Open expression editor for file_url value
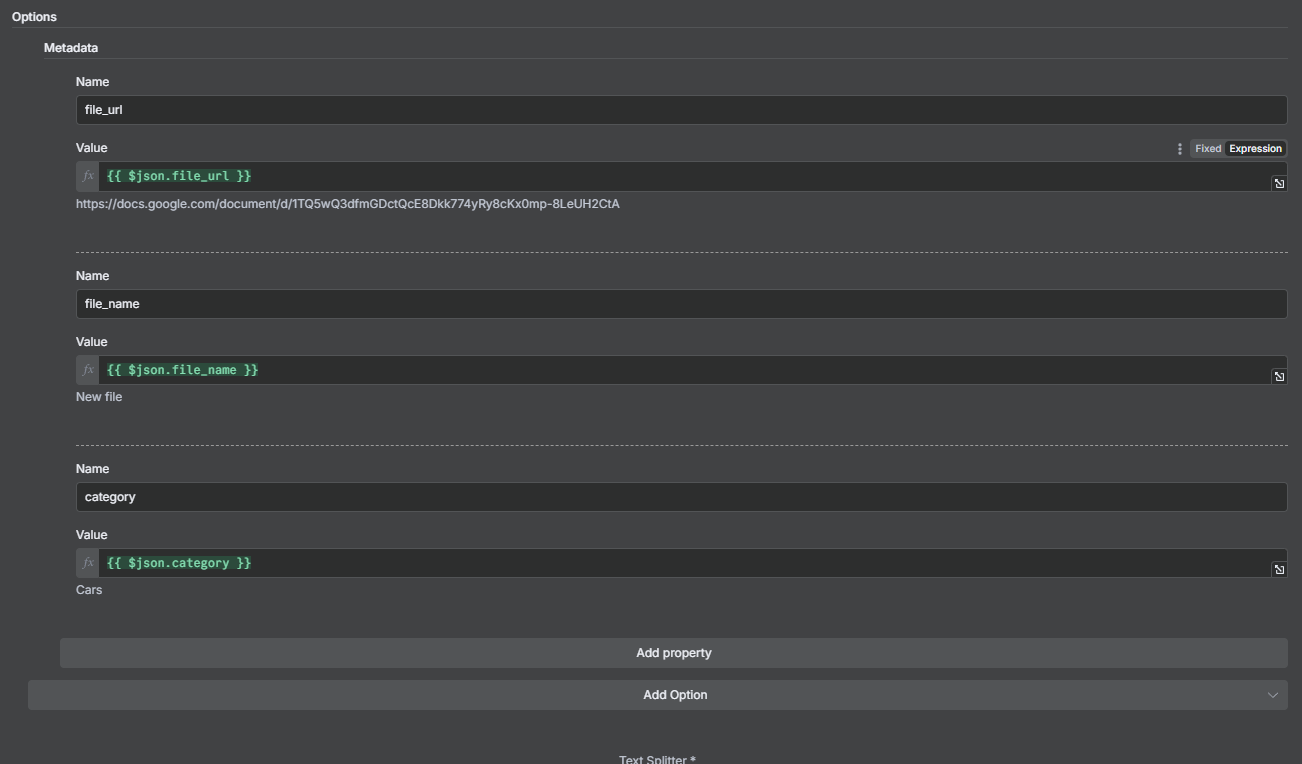The height and width of the screenshot is (764, 1302). click(1278, 183)
